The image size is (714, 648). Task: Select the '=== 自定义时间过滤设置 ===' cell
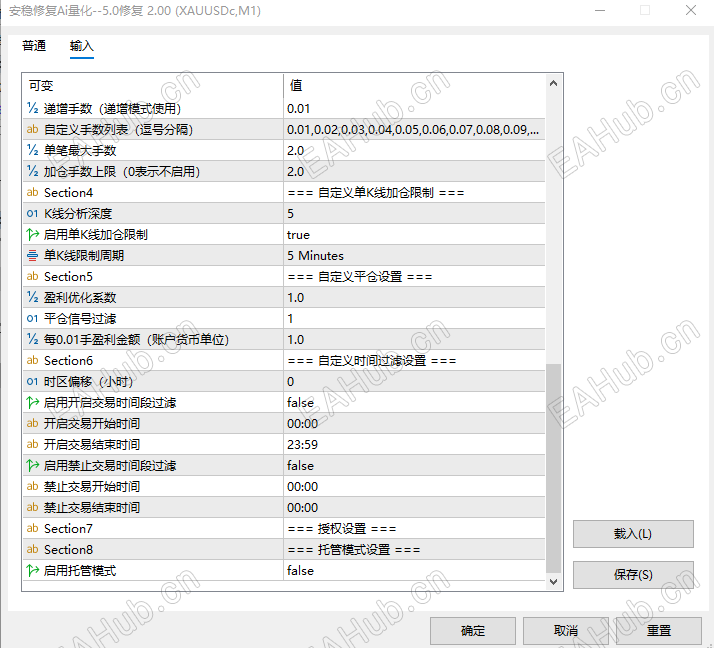(414, 361)
